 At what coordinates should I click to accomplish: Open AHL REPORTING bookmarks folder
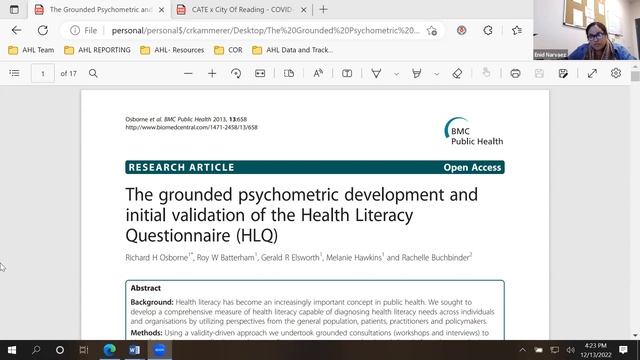[x=98, y=50]
